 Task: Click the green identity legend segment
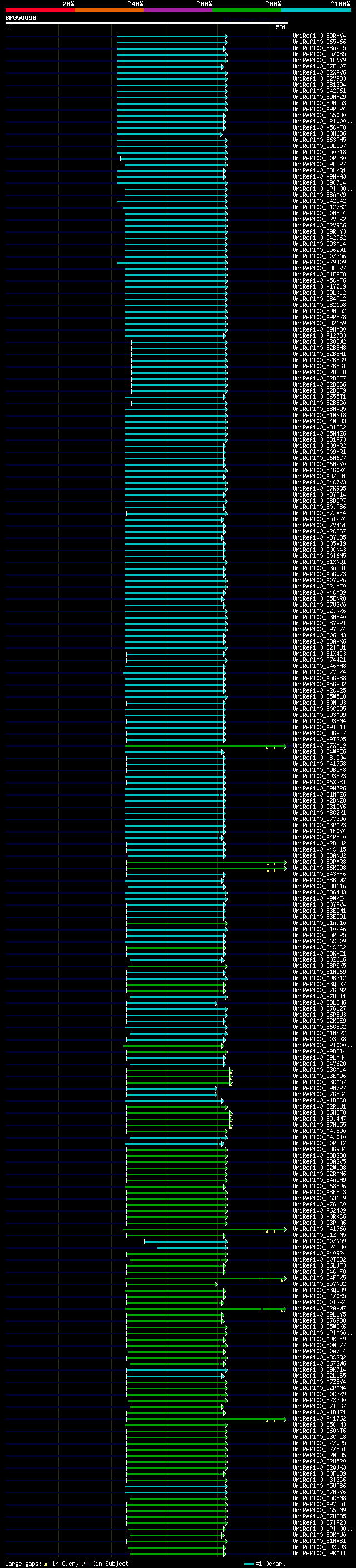click(x=247, y=10)
